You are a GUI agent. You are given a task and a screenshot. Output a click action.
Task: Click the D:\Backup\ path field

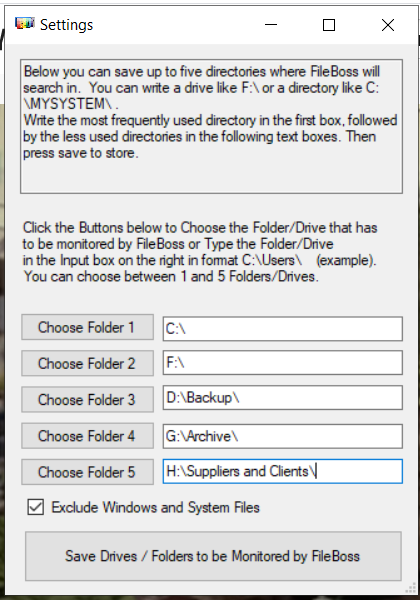(283, 398)
